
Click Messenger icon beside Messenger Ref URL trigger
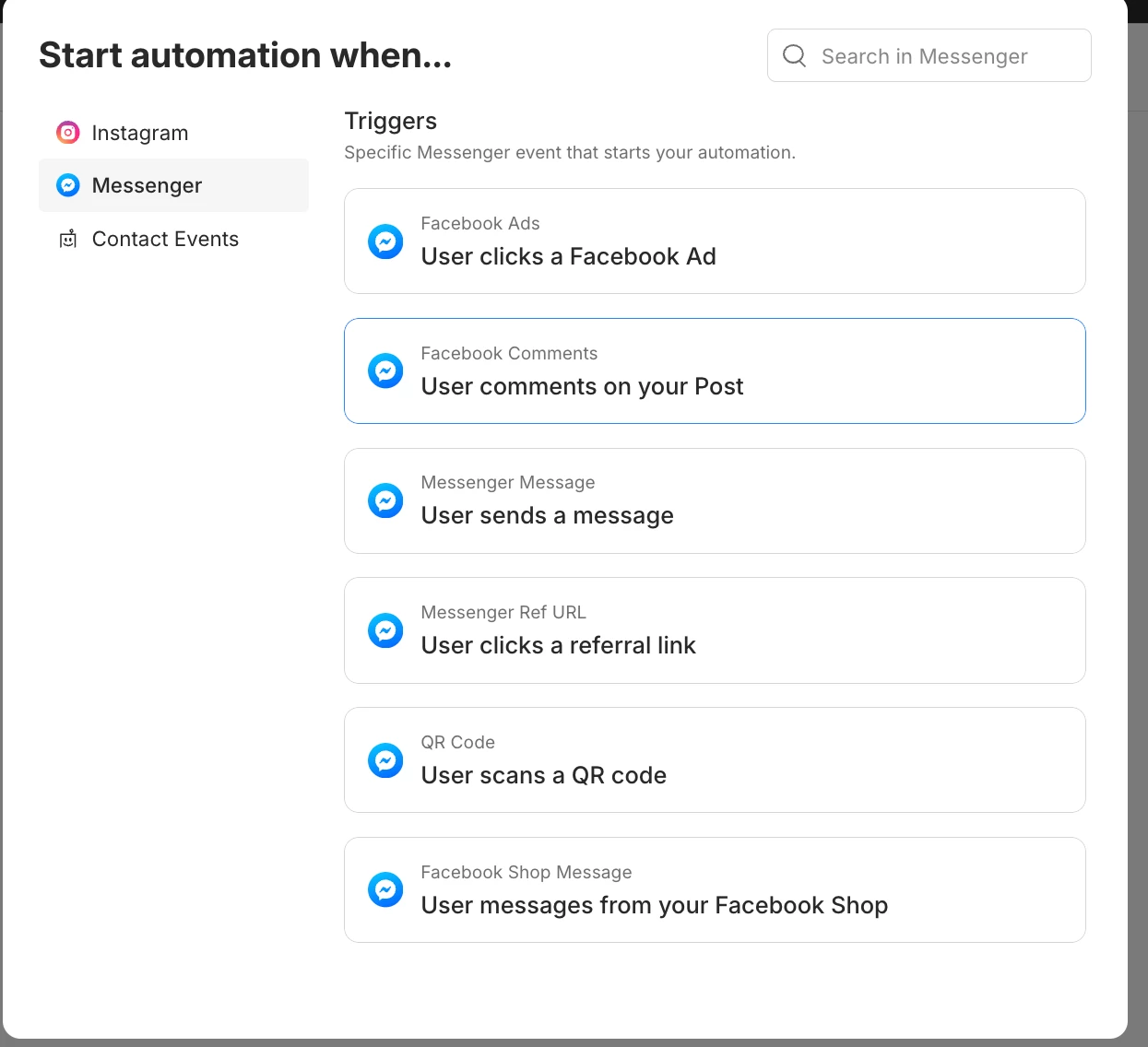[385, 630]
